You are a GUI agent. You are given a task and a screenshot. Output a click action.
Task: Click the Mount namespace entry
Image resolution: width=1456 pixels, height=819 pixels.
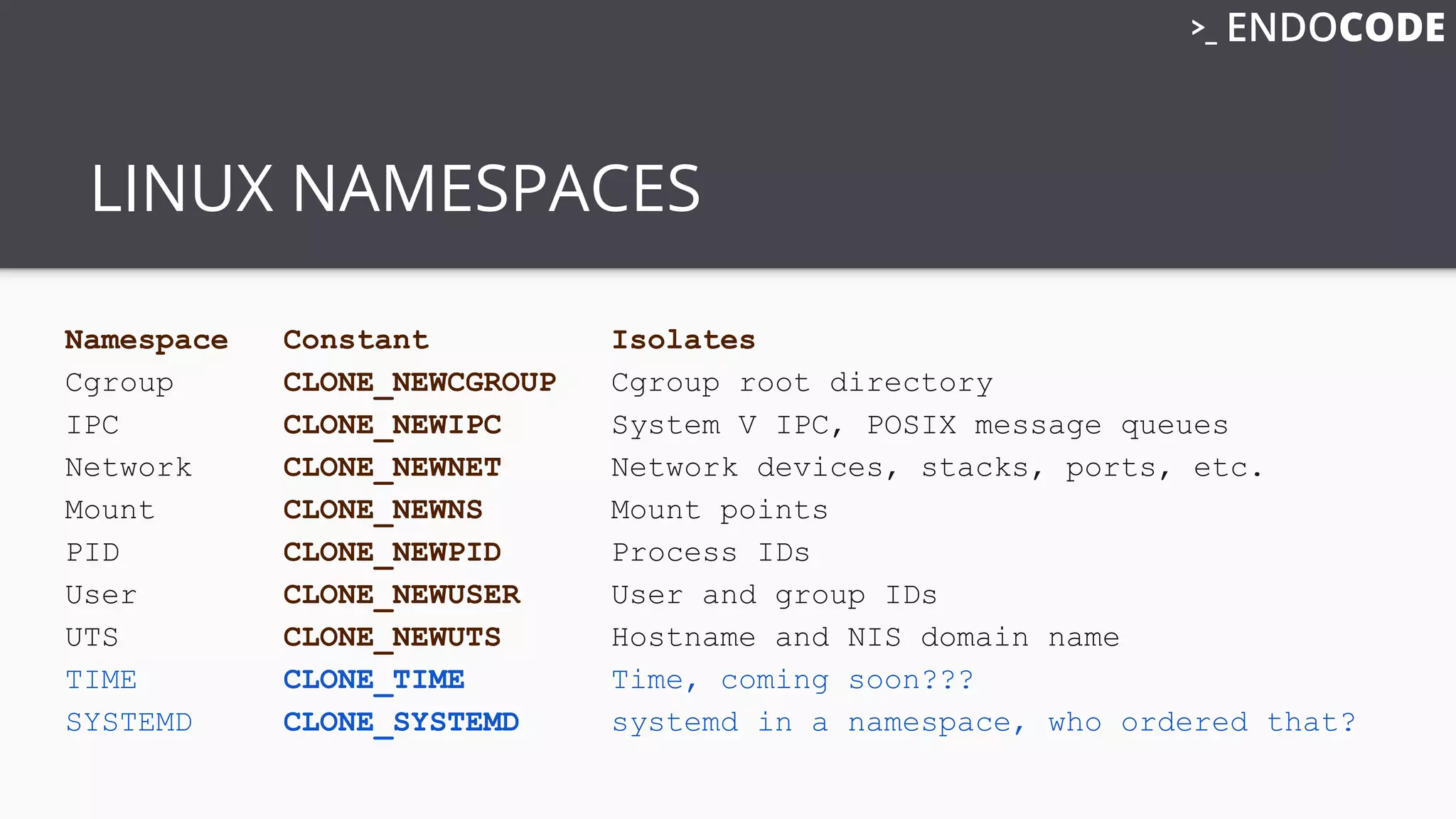[110, 510]
